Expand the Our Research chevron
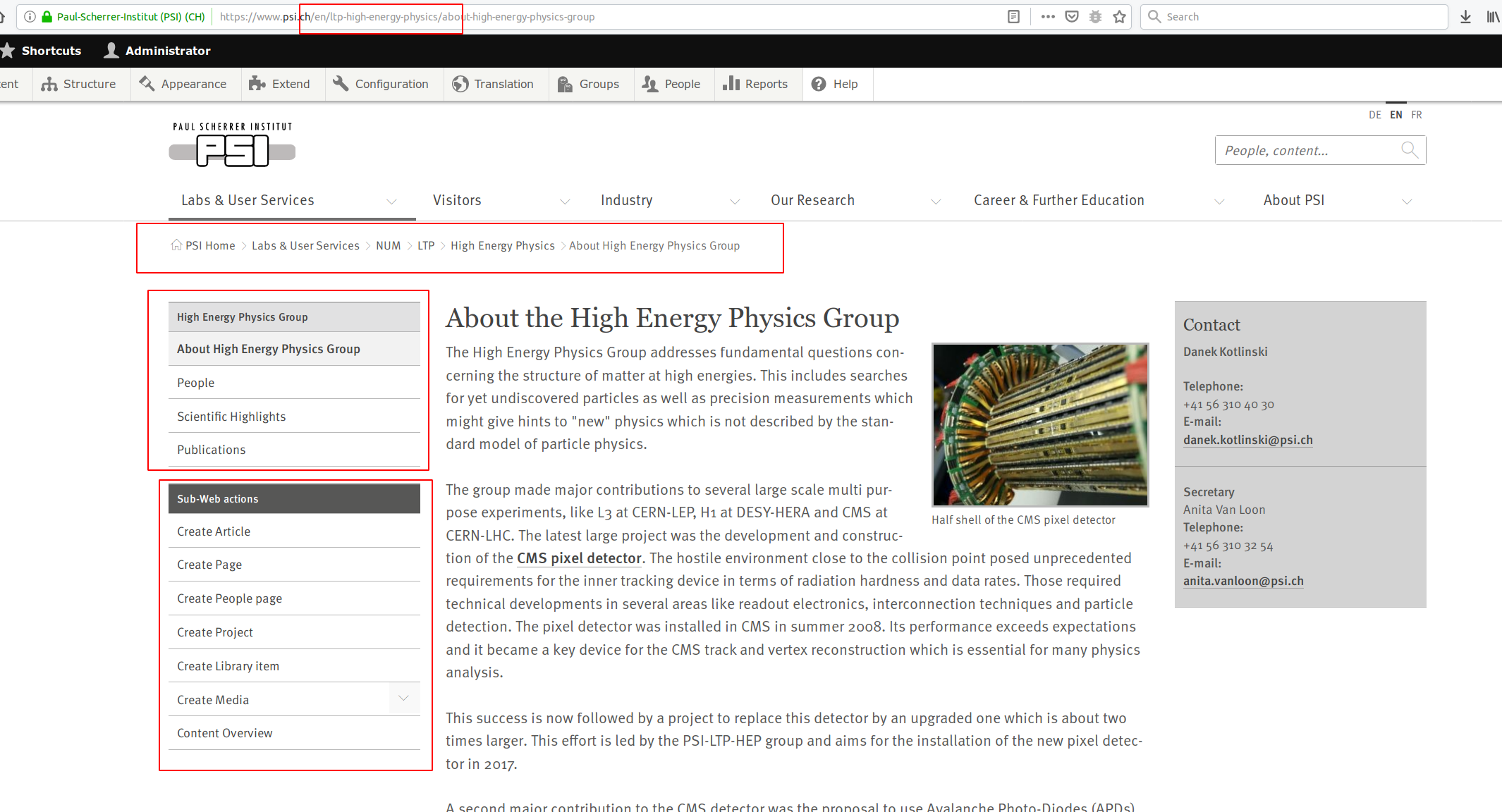The image size is (1502, 812). [x=936, y=202]
